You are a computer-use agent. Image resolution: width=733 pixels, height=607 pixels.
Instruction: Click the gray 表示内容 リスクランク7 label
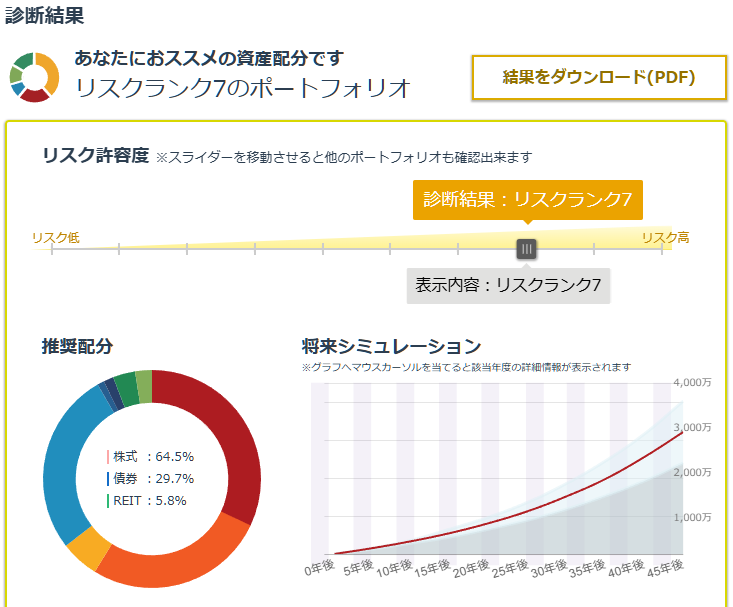[x=508, y=285]
